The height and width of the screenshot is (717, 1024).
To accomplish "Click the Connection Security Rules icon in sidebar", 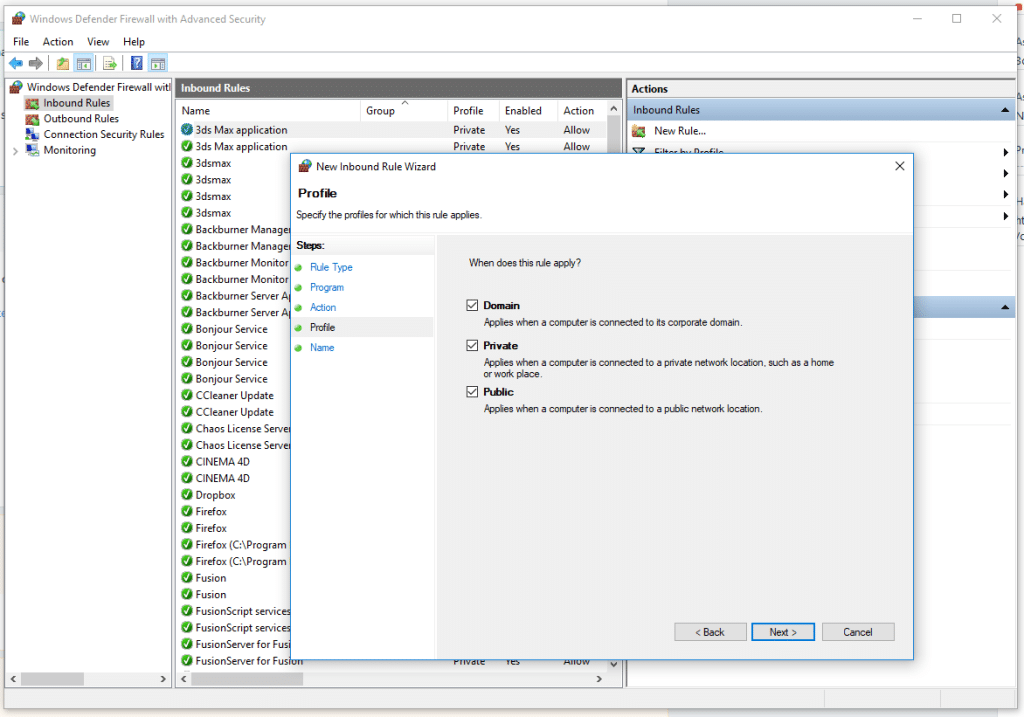I will coord(33,134).
